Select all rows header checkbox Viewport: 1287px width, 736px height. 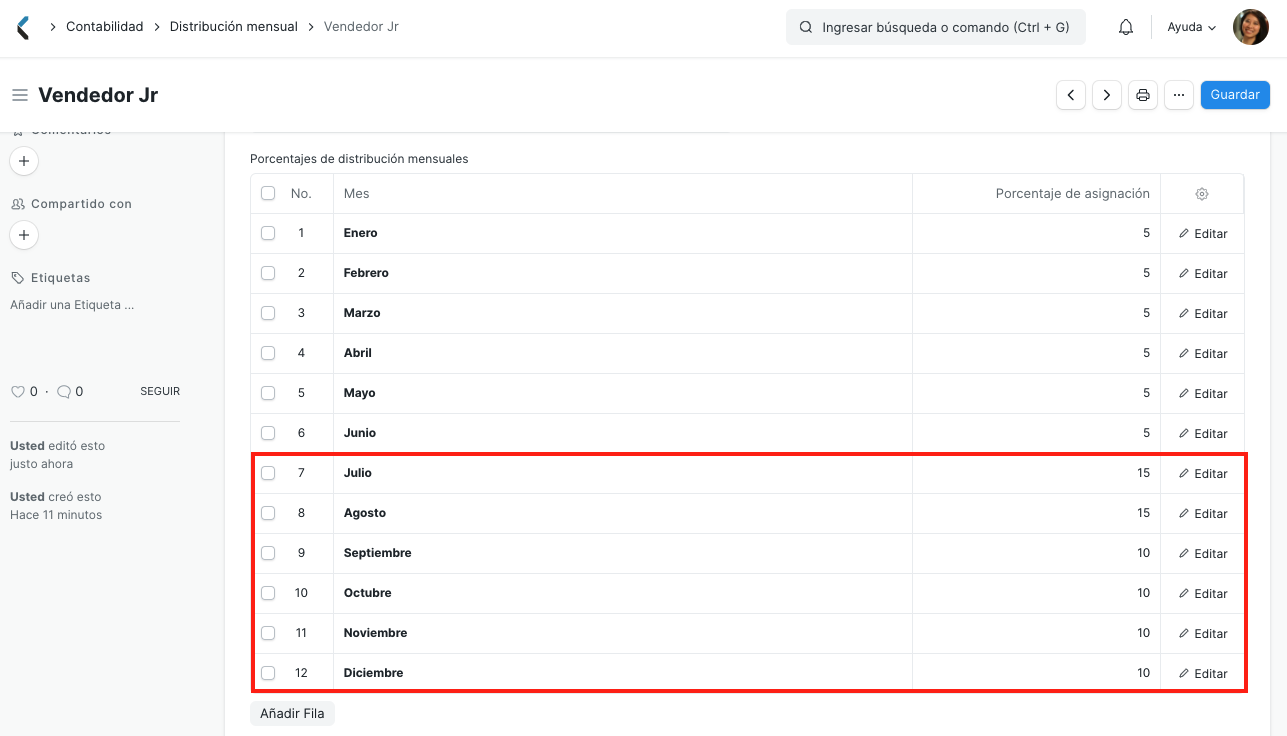tap(268, 193)
